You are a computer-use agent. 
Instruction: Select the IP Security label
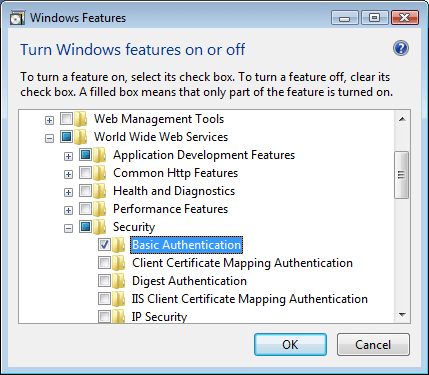pyautogui.click(x=159, y=317)
